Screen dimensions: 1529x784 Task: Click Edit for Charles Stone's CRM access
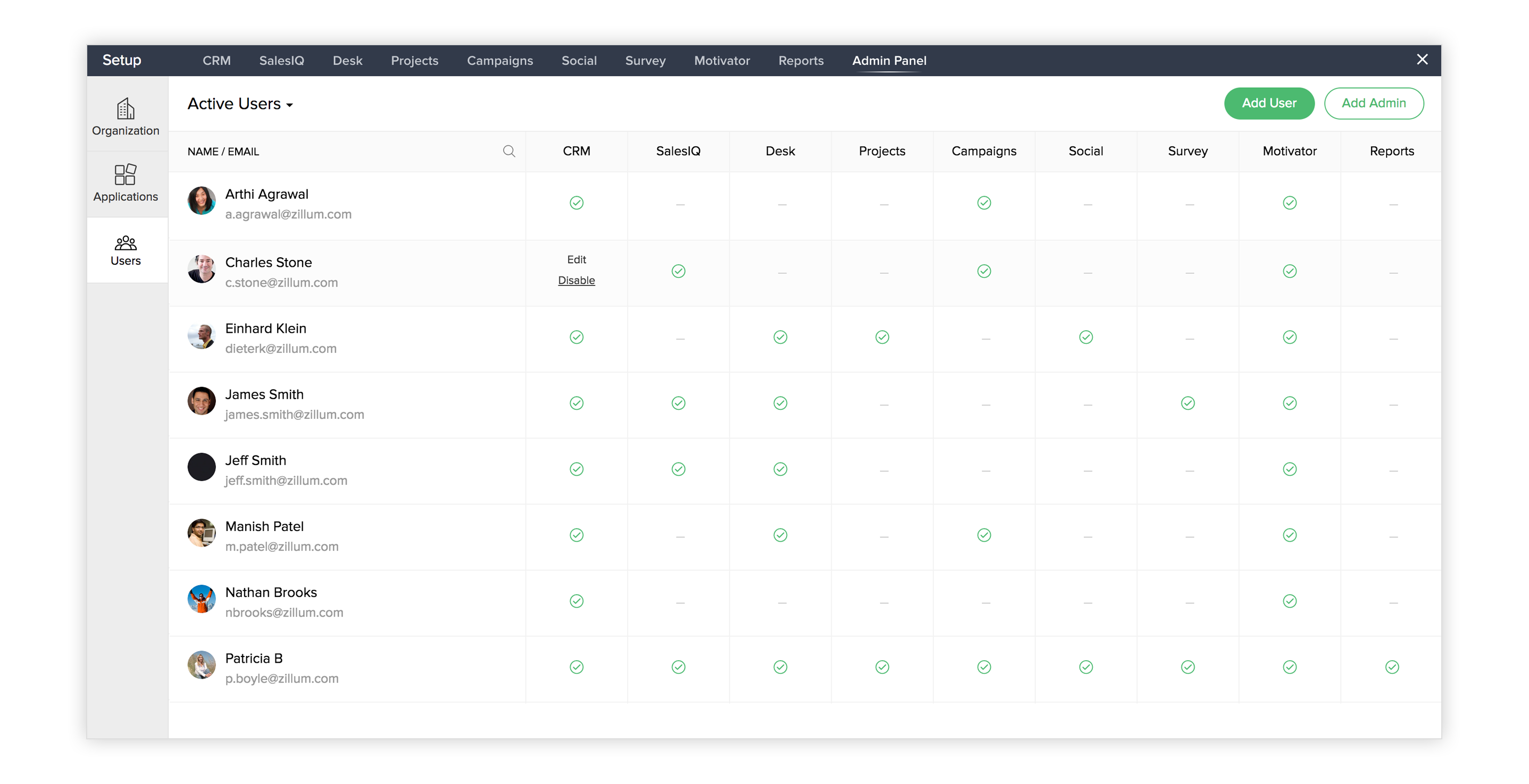[576, 260]
